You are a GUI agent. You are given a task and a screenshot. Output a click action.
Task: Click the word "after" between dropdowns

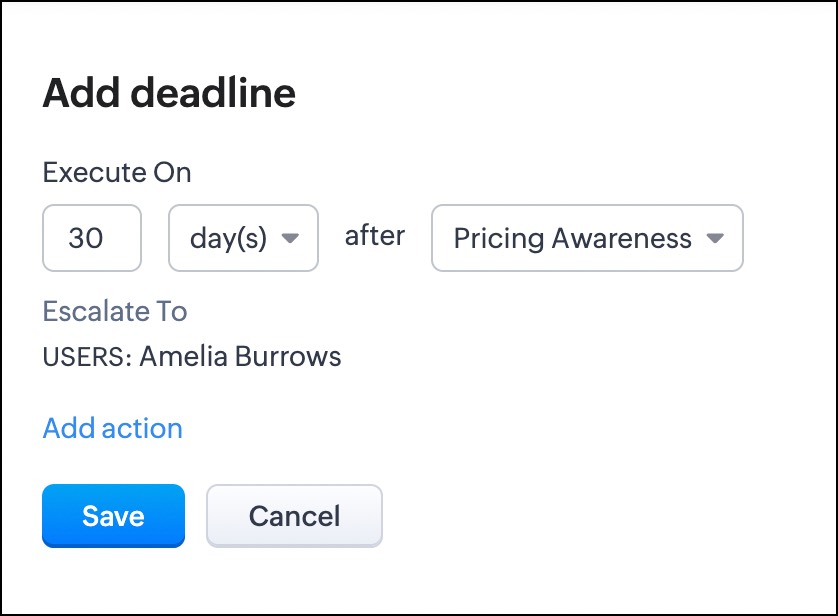coord(374,236)
